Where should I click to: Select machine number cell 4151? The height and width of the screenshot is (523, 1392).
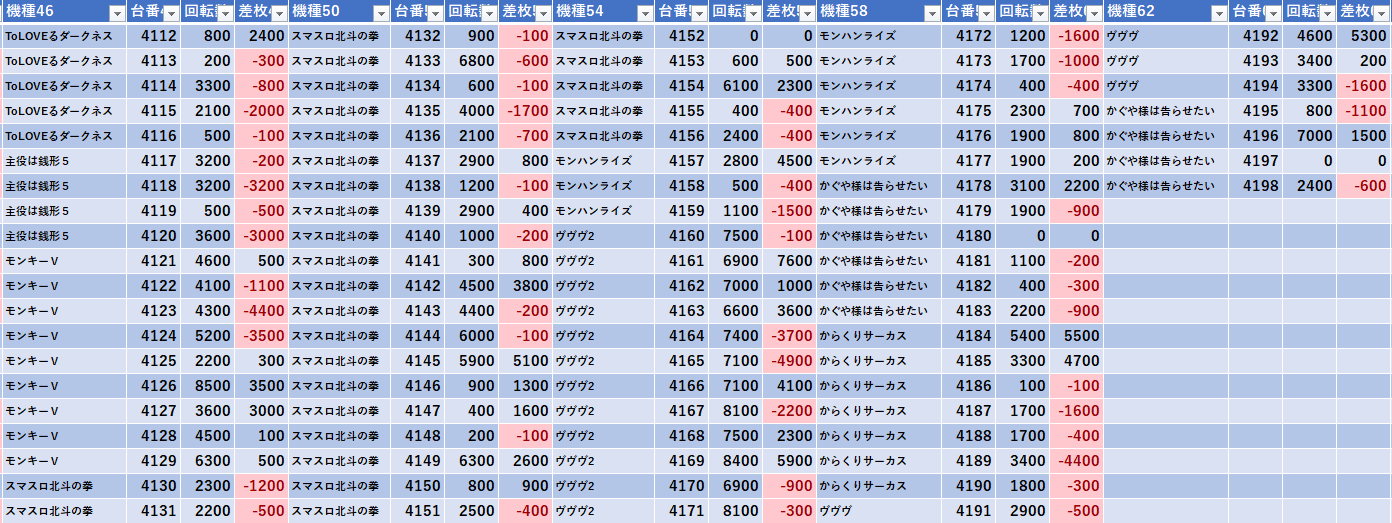point(418,511)
